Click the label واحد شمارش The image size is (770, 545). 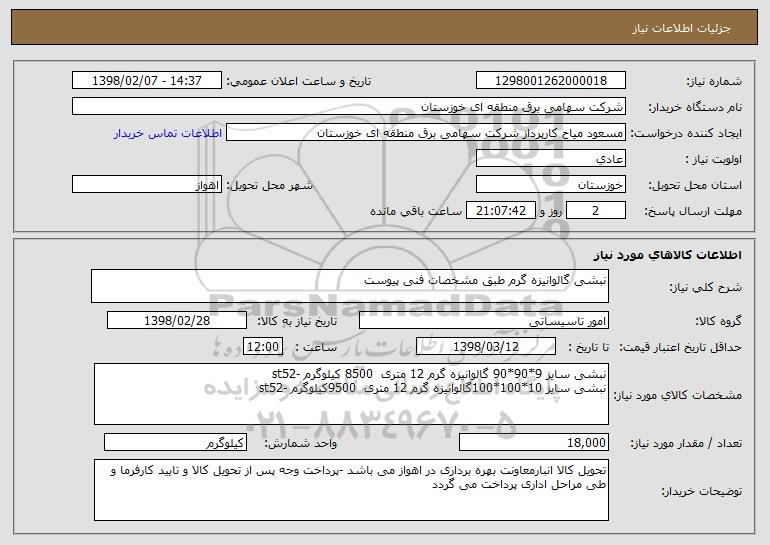(x=301, y=443)
